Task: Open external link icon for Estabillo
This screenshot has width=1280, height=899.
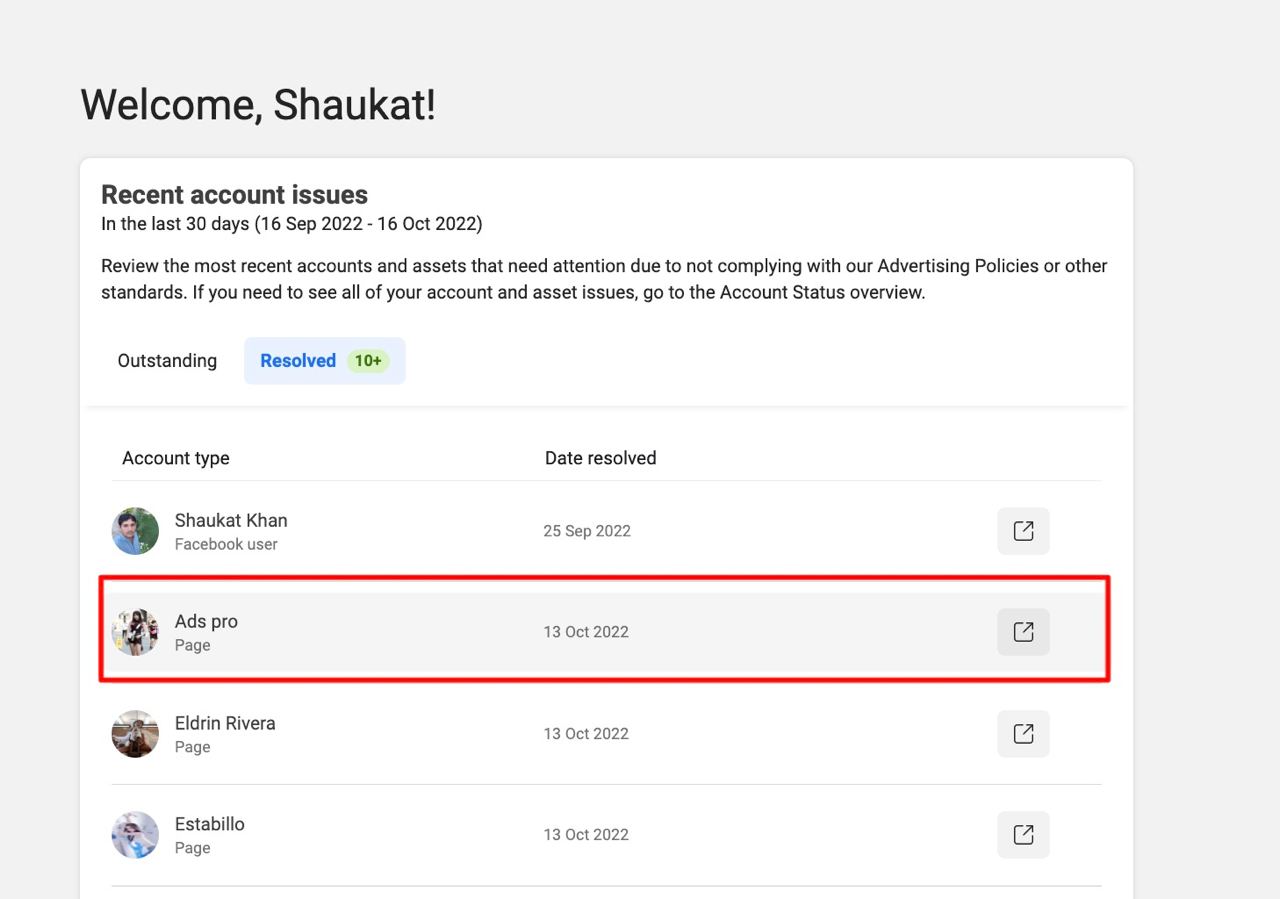Action: (x=1023, y=835)
